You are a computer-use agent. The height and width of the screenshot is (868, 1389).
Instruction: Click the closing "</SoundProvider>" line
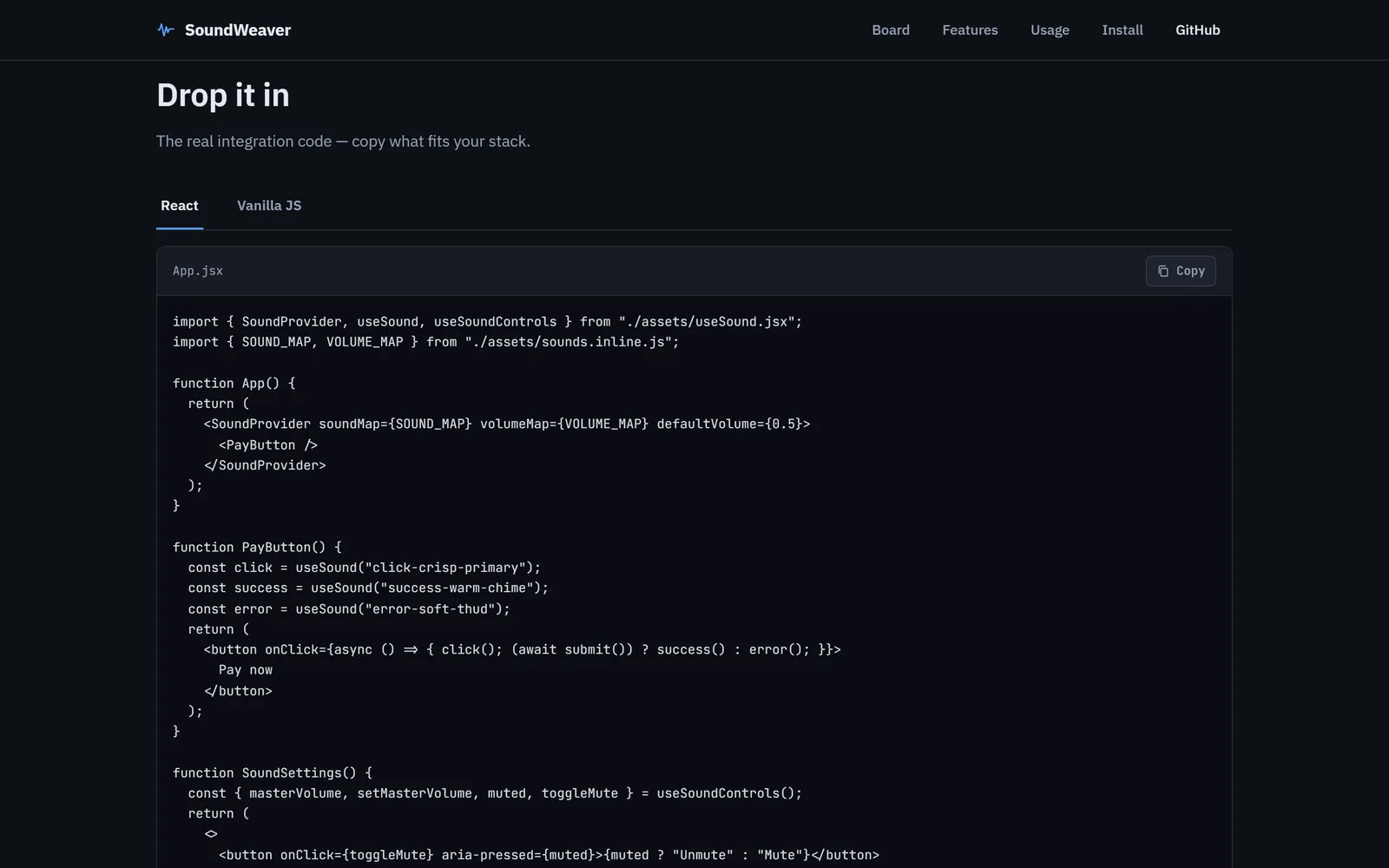(x=265, y=465)
